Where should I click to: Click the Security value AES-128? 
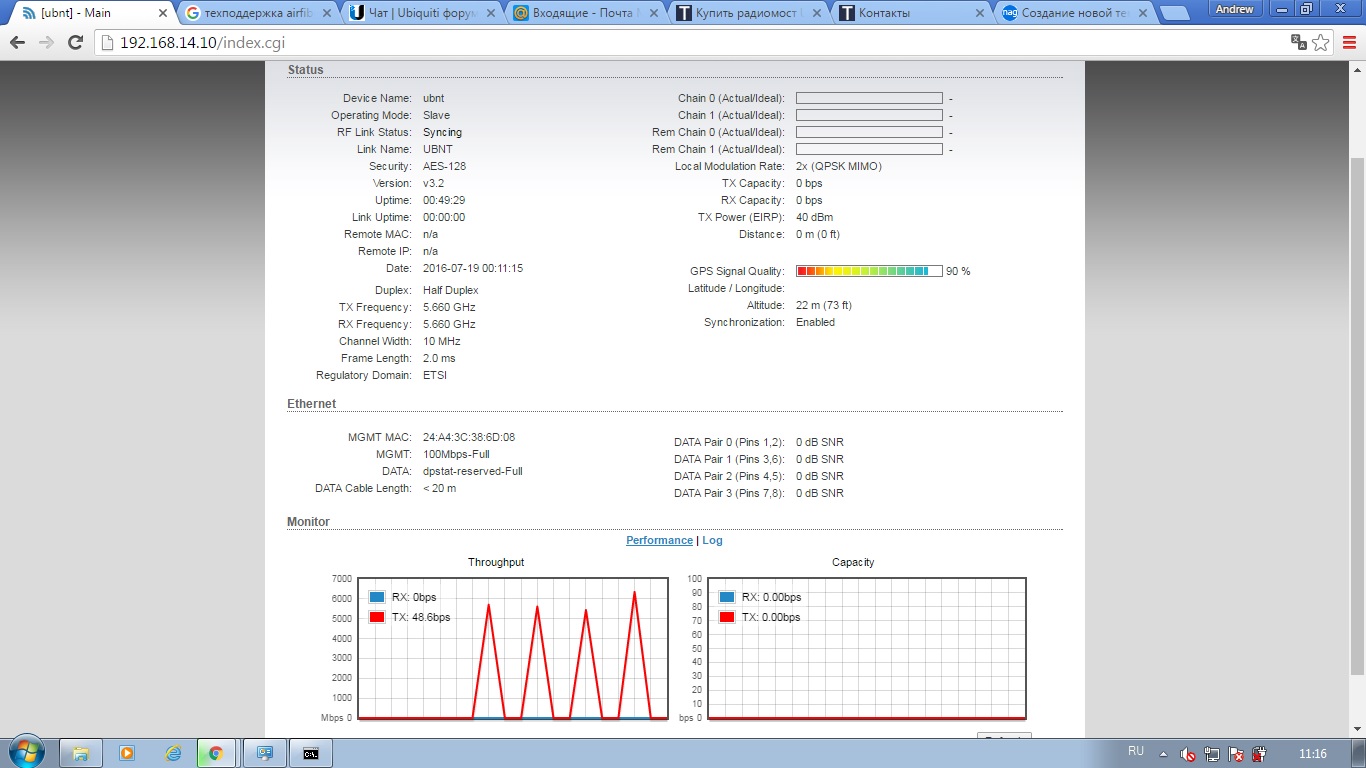[x=444, y=166]
